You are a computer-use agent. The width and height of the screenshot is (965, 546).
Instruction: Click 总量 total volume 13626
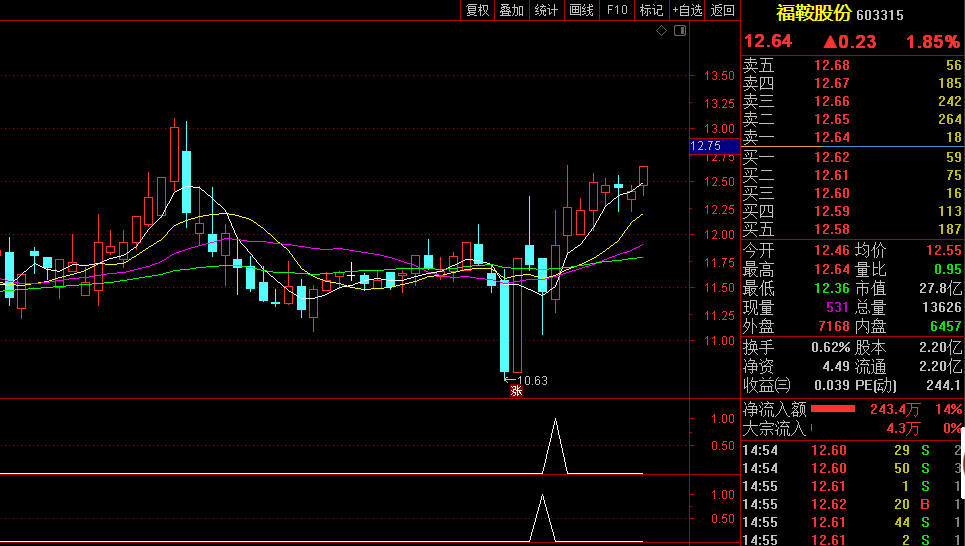point(942,307)
